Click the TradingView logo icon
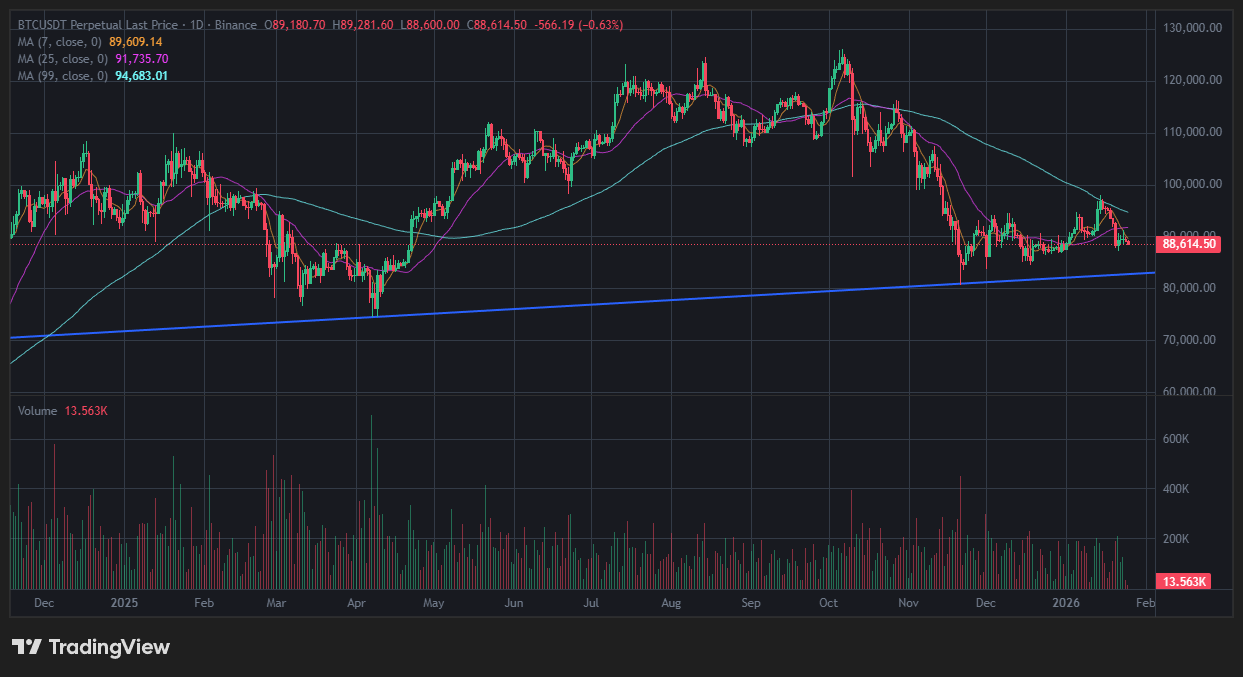The height and width of the screenshot is (677, 1243). [27, 647]
